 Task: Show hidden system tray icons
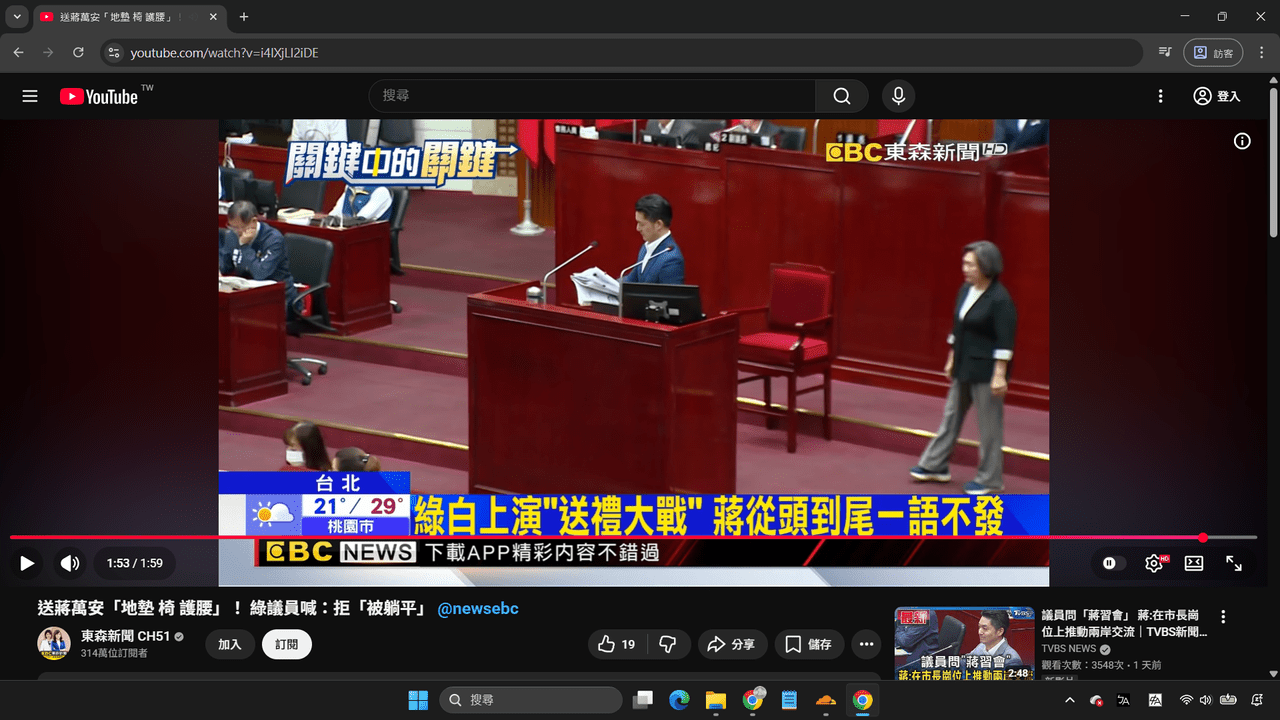(1069, 700)
